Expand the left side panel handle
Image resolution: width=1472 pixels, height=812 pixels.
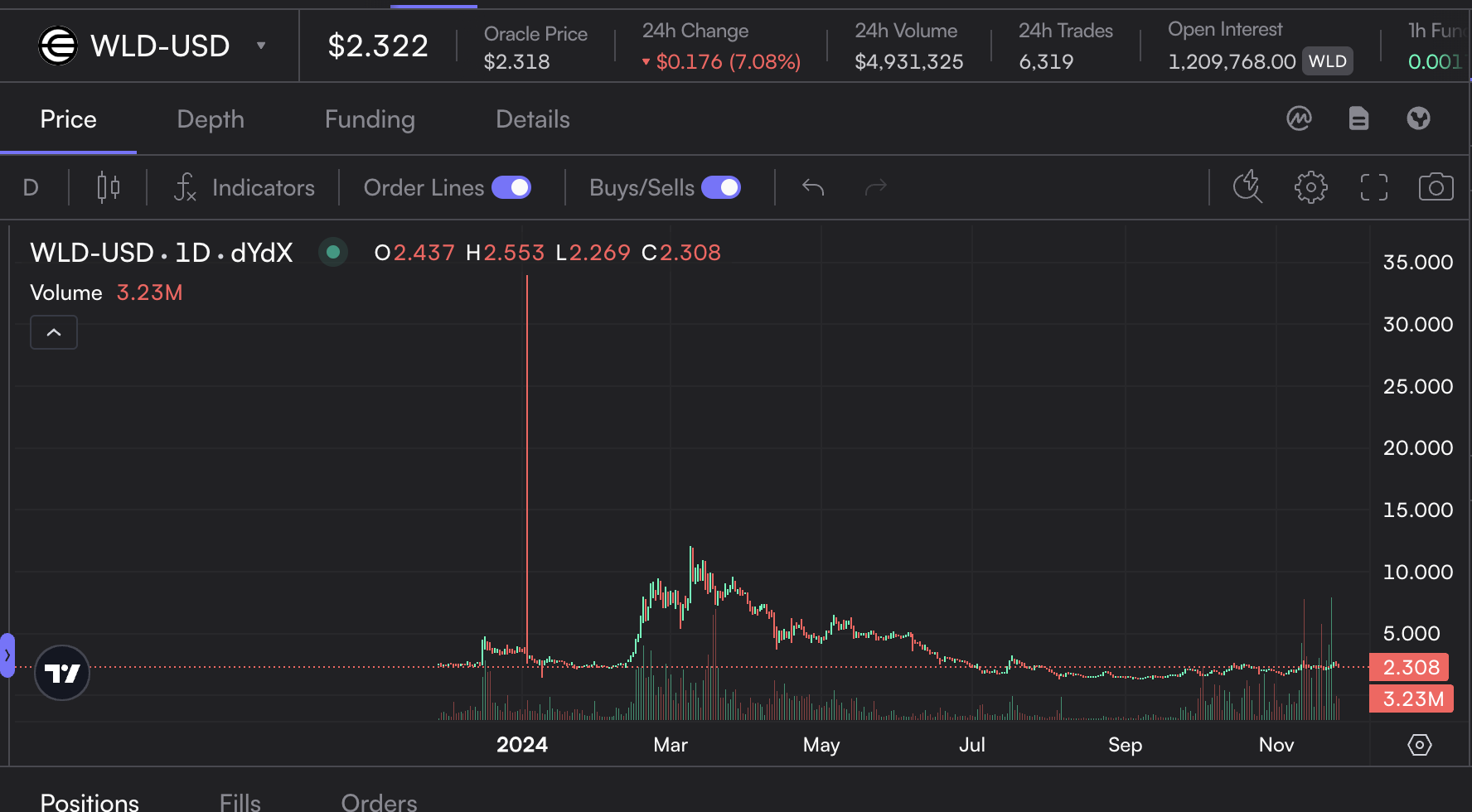click(7, 655)
